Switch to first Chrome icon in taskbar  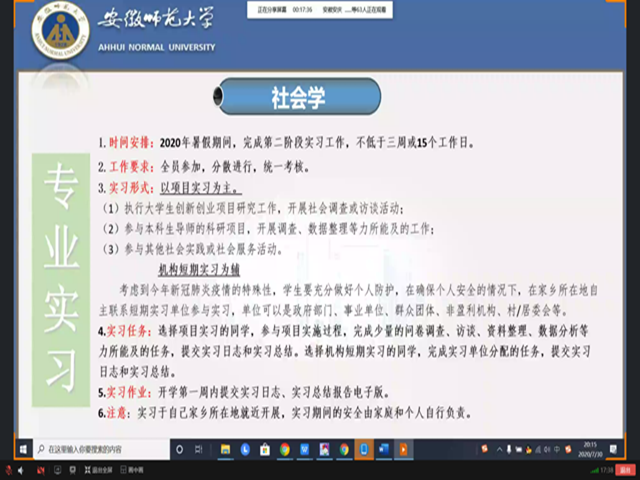click(x=285, y=449)
